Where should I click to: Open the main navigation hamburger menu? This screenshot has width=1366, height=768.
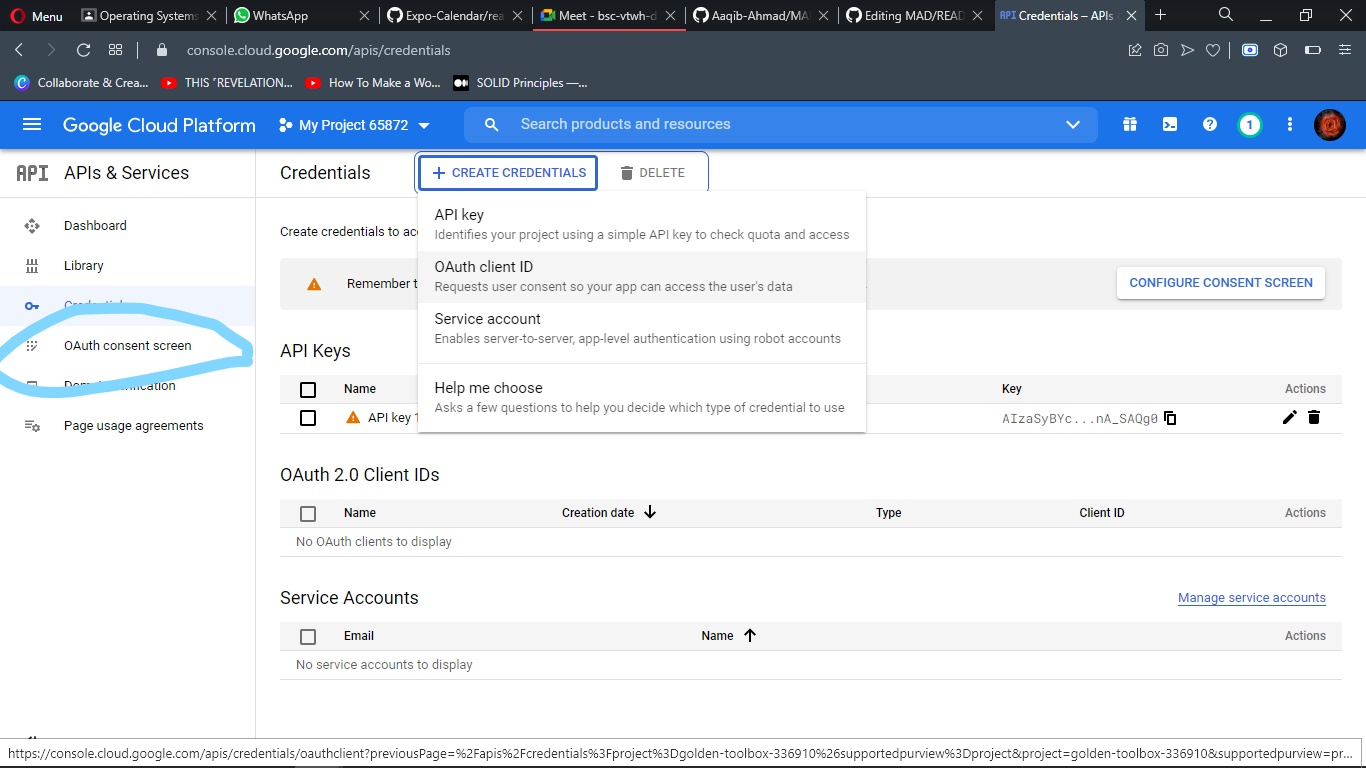[x=33, y=124]
